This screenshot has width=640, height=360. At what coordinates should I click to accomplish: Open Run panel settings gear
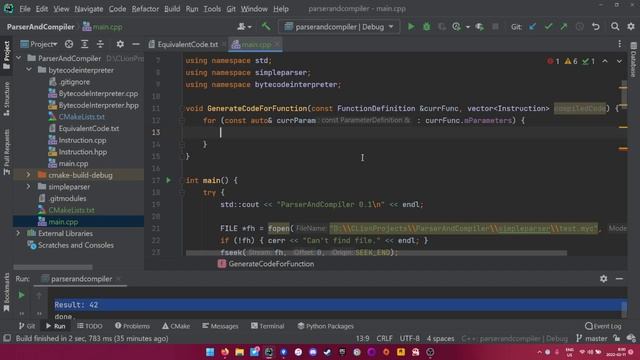pos(603,279)
